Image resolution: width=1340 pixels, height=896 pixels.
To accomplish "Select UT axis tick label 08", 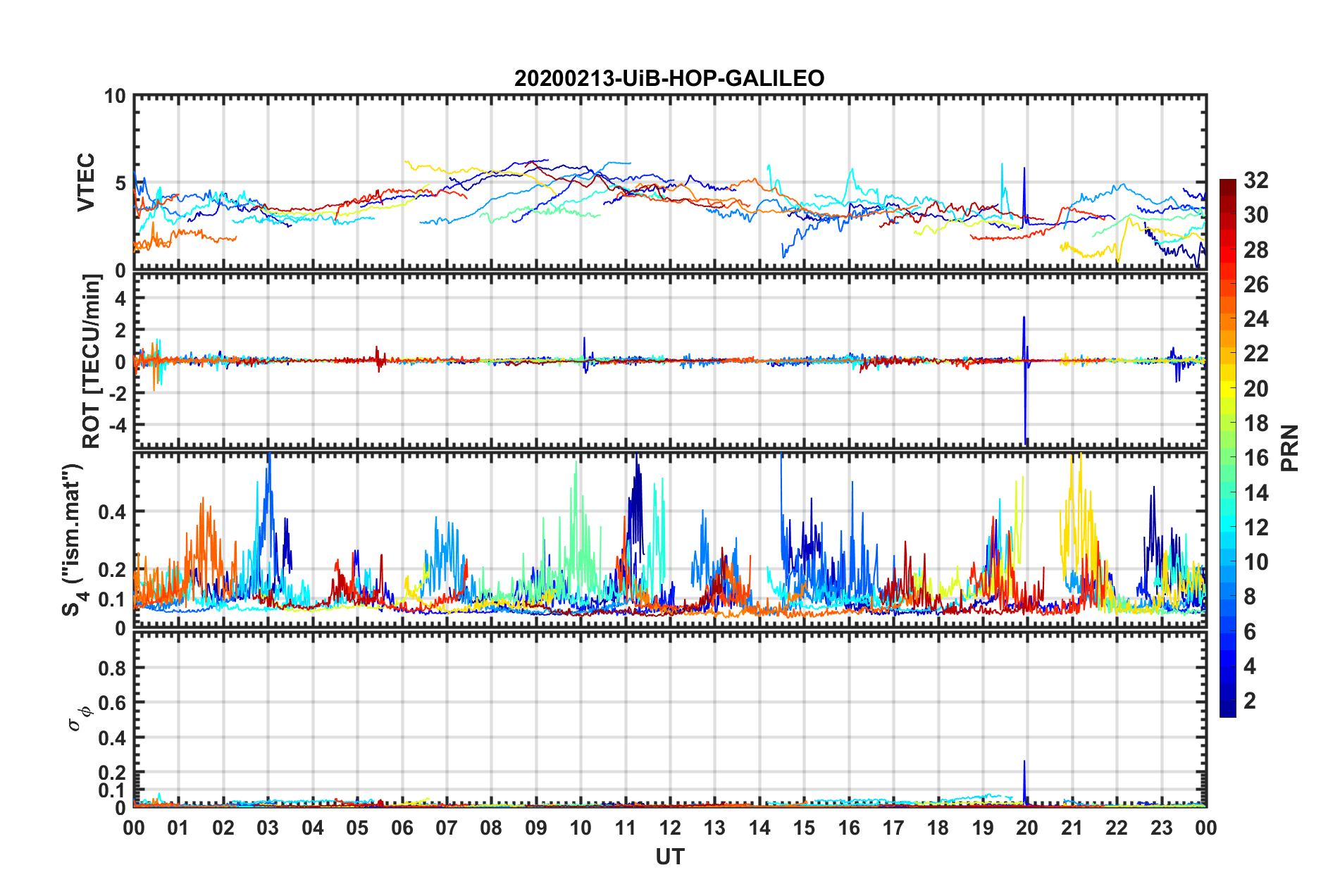I will pyautogui.click(x=491, y=828).
